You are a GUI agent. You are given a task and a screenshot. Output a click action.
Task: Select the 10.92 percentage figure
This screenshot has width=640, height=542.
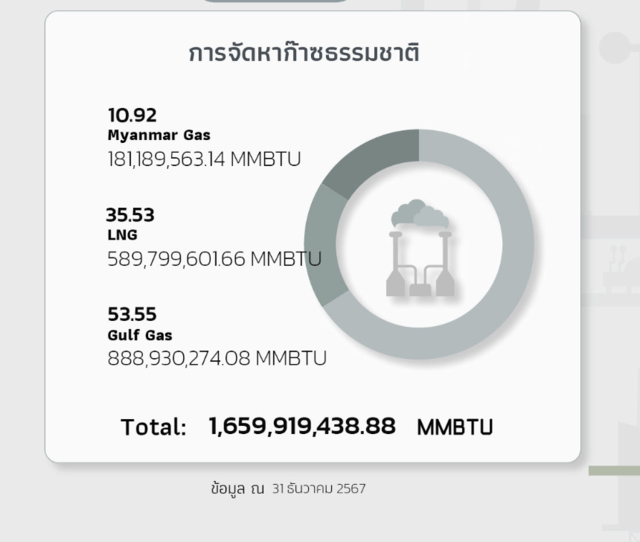pyautogui.click(x=132, y=115)
